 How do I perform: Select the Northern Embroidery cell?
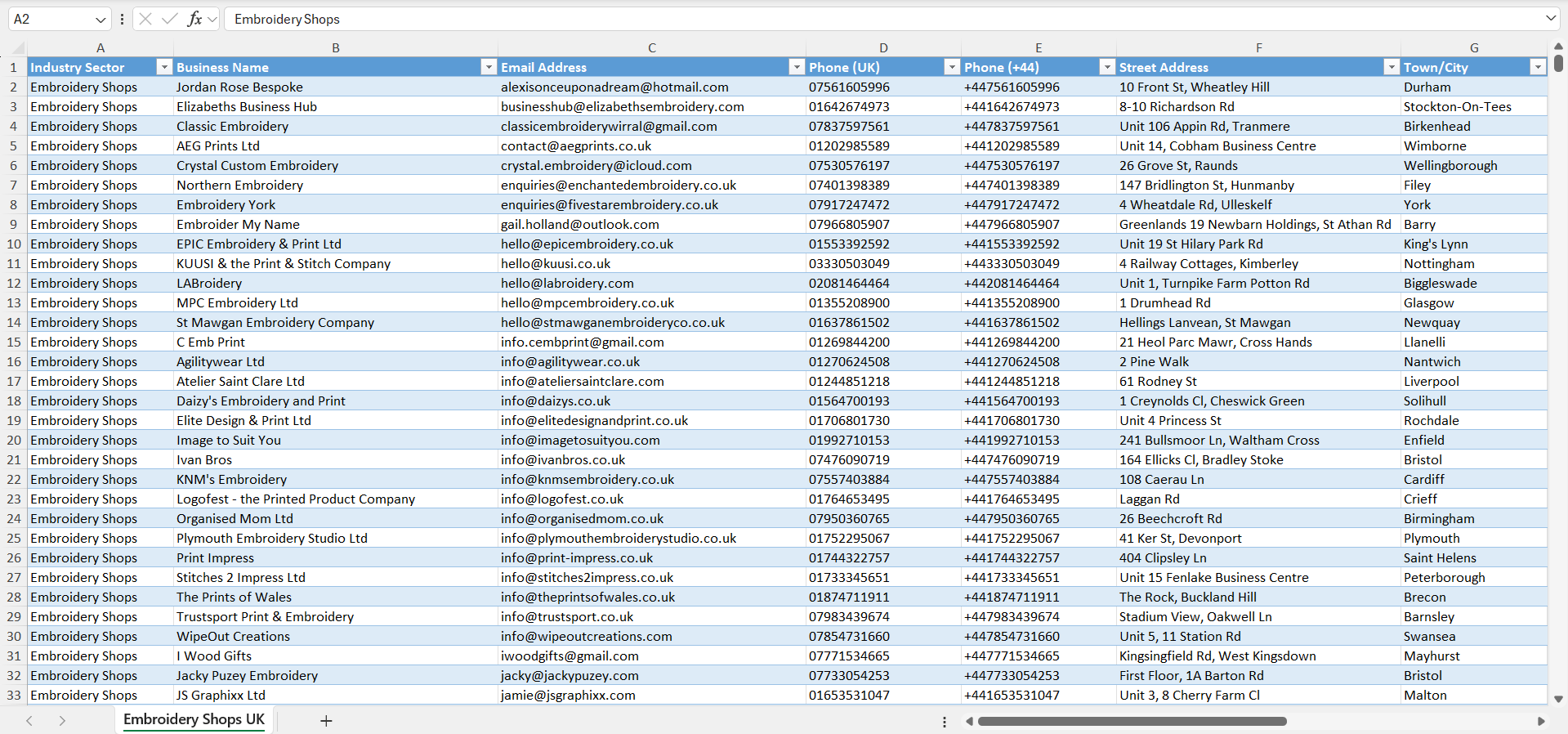coord(336,185)
